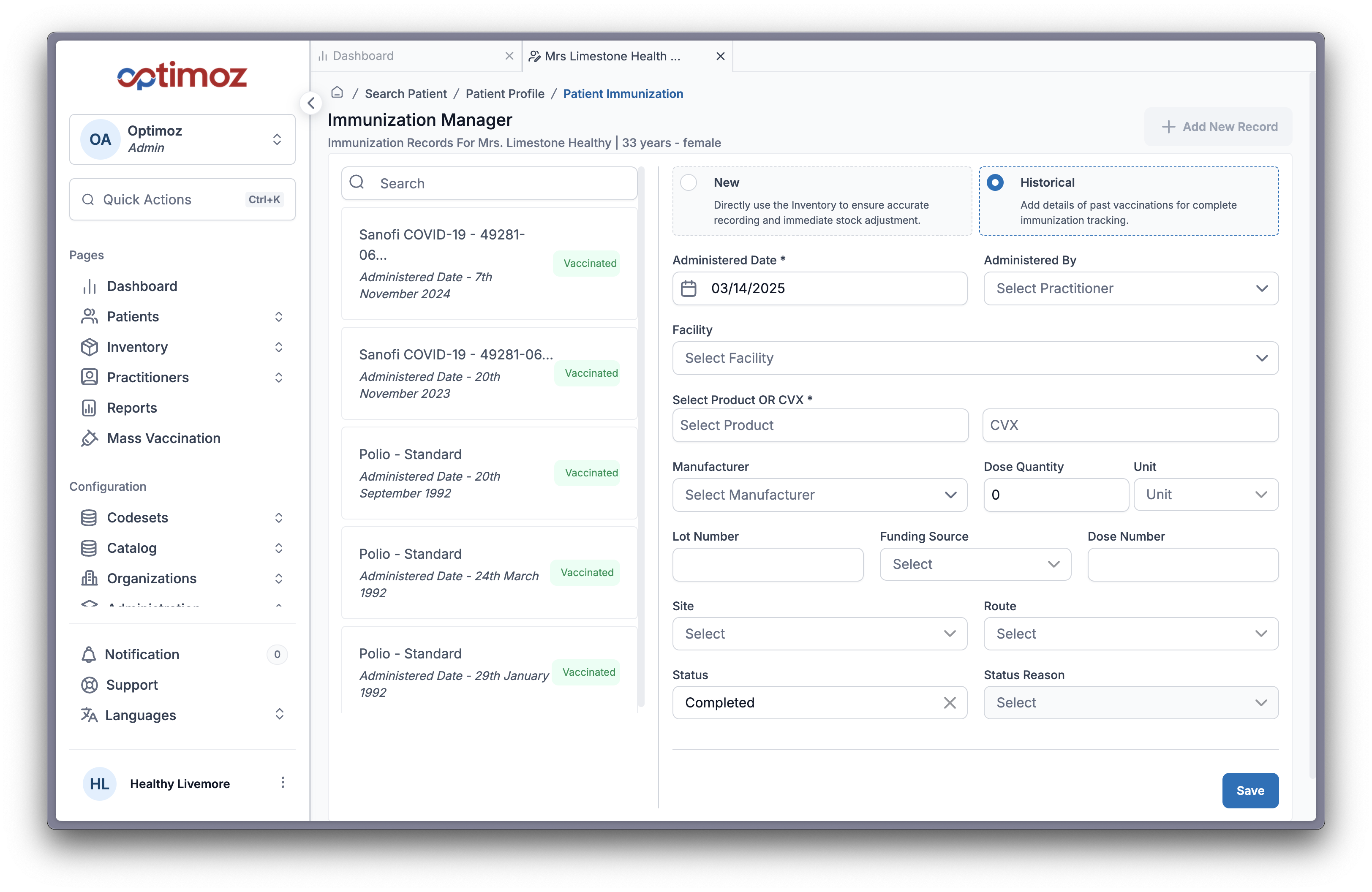Open Support lifebuoy icon
Image resolution: width=1372 pixels, height=892 pixels.
90,685
